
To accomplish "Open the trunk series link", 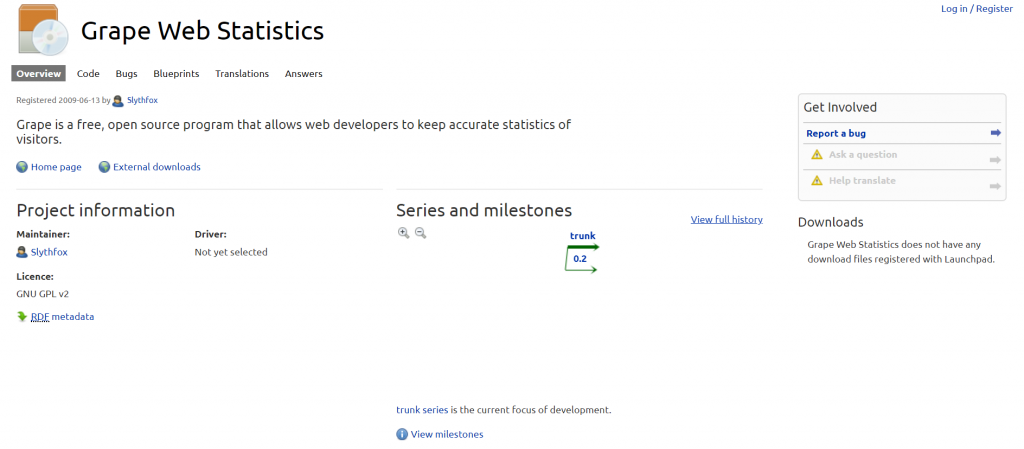I will [x=422, y=410].
